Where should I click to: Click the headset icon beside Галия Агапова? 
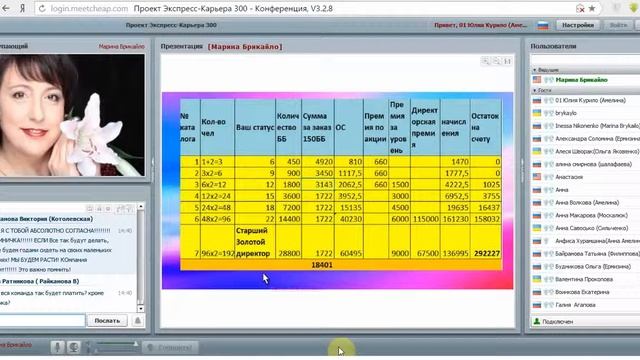coord(549,305)
